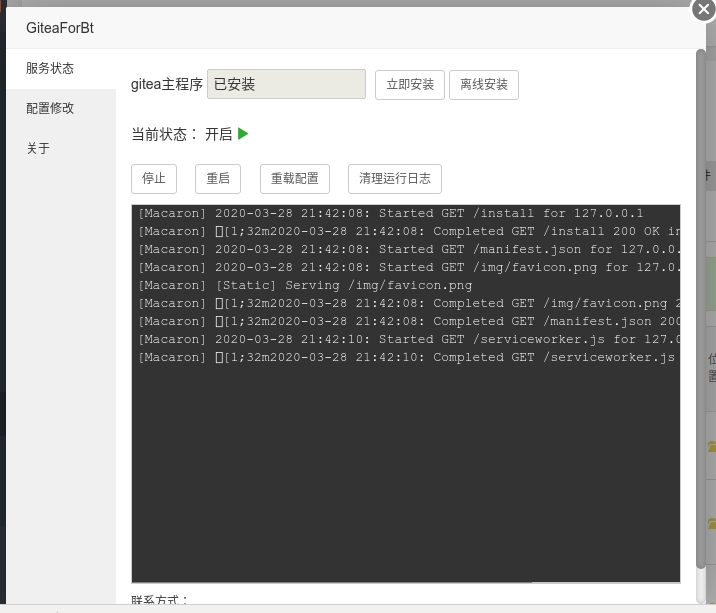
Task: Stop the gitea service with 停止
Action: [154, 179]
